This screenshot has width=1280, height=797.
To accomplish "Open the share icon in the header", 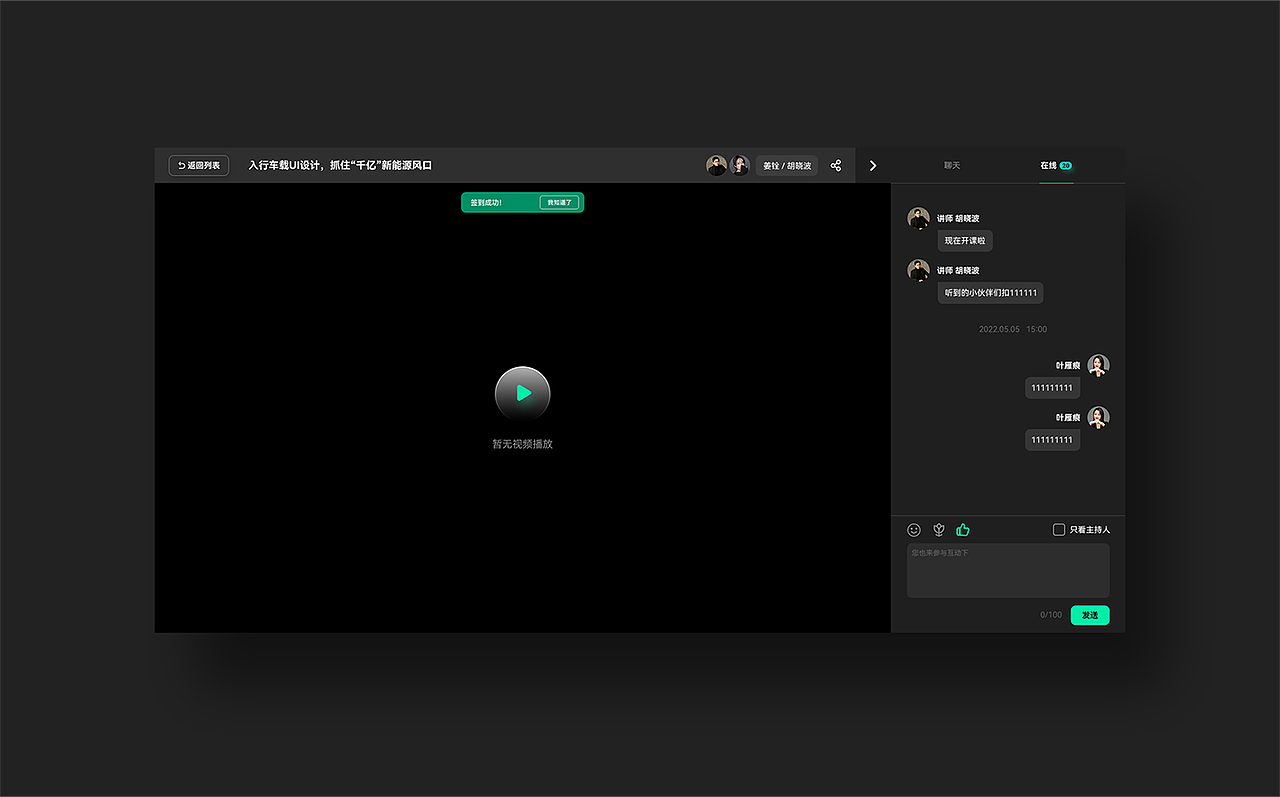I will coord(836,165).
